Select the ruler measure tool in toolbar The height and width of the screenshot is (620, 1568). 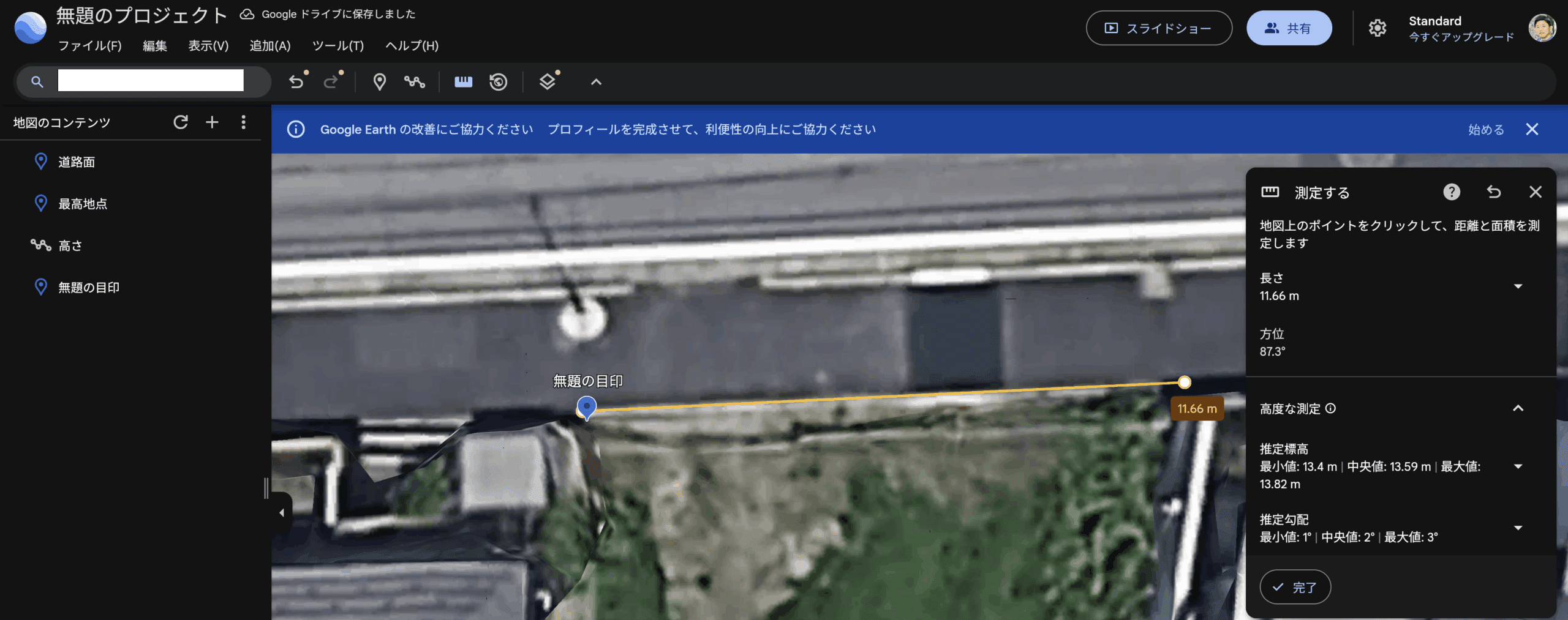click(x=464, y=82)
